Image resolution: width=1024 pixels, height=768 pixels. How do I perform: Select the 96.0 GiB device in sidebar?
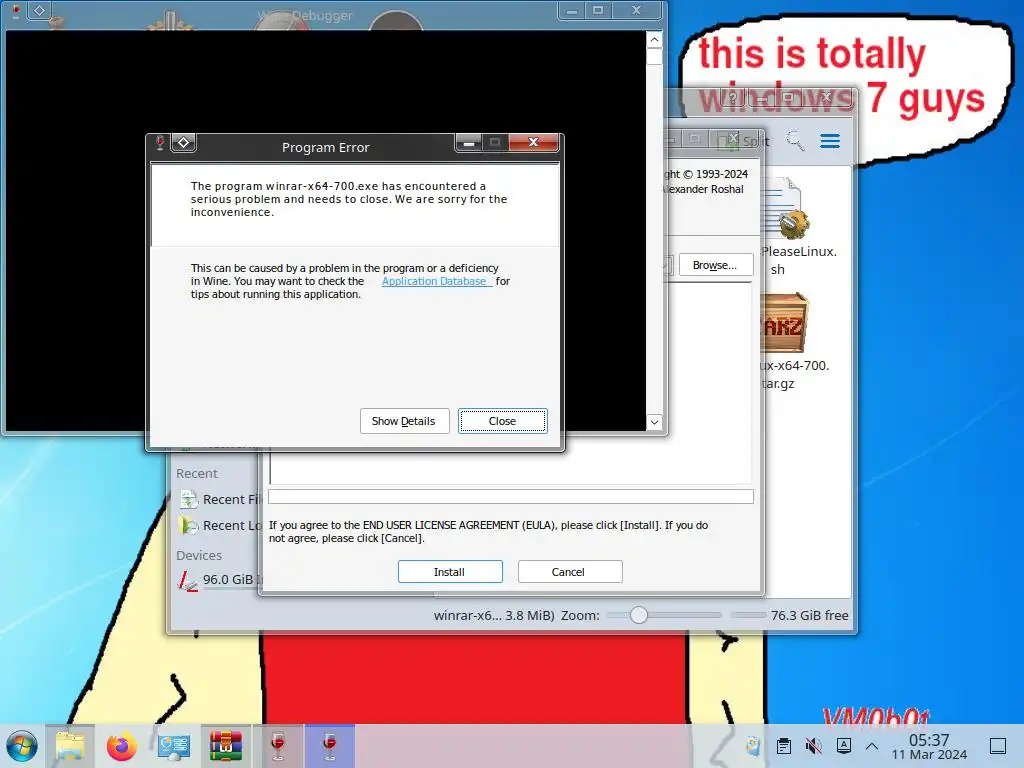pos(220,580)
